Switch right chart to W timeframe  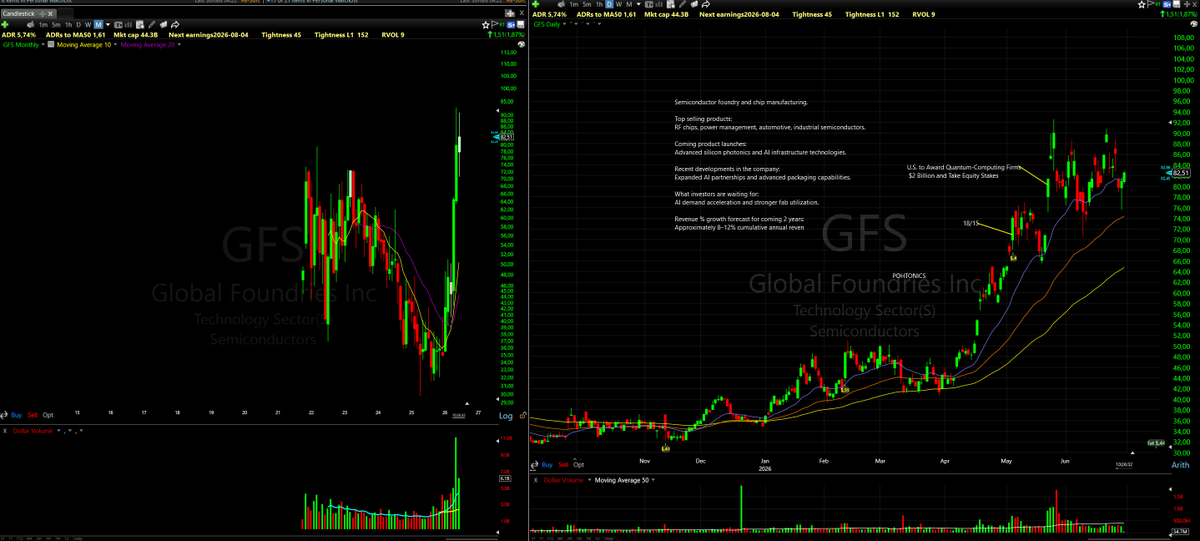[619, 4]
